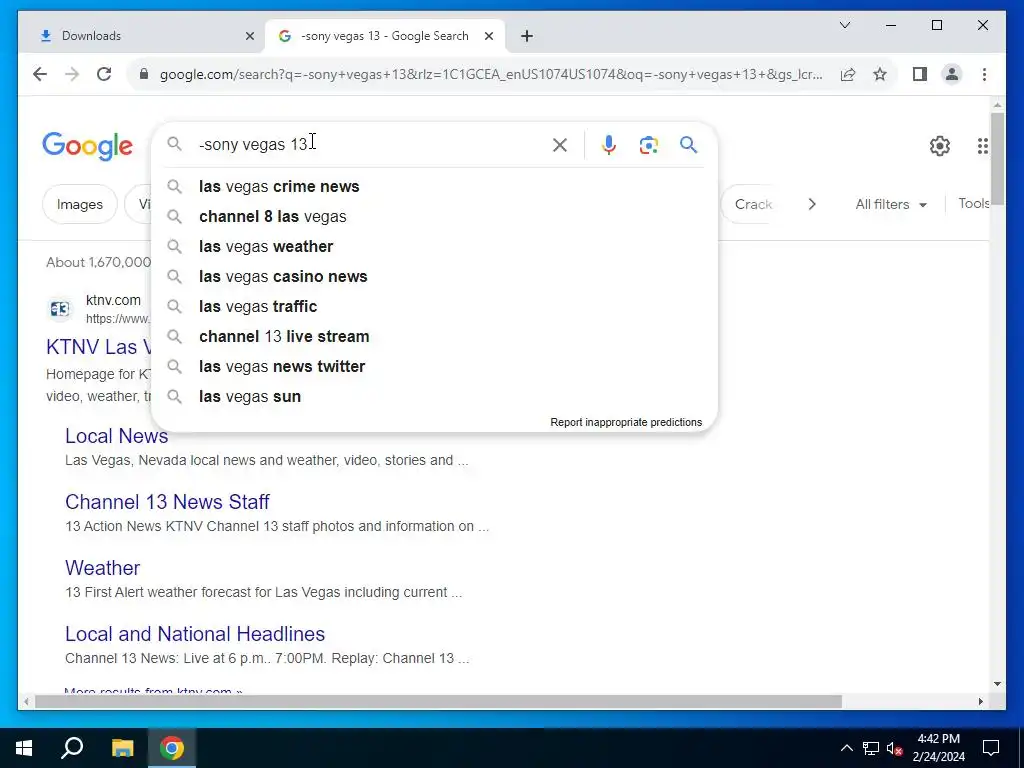Screen dimensions: 1024x768
Task: Open Local and National Headlines link
Action: point(195,634)
